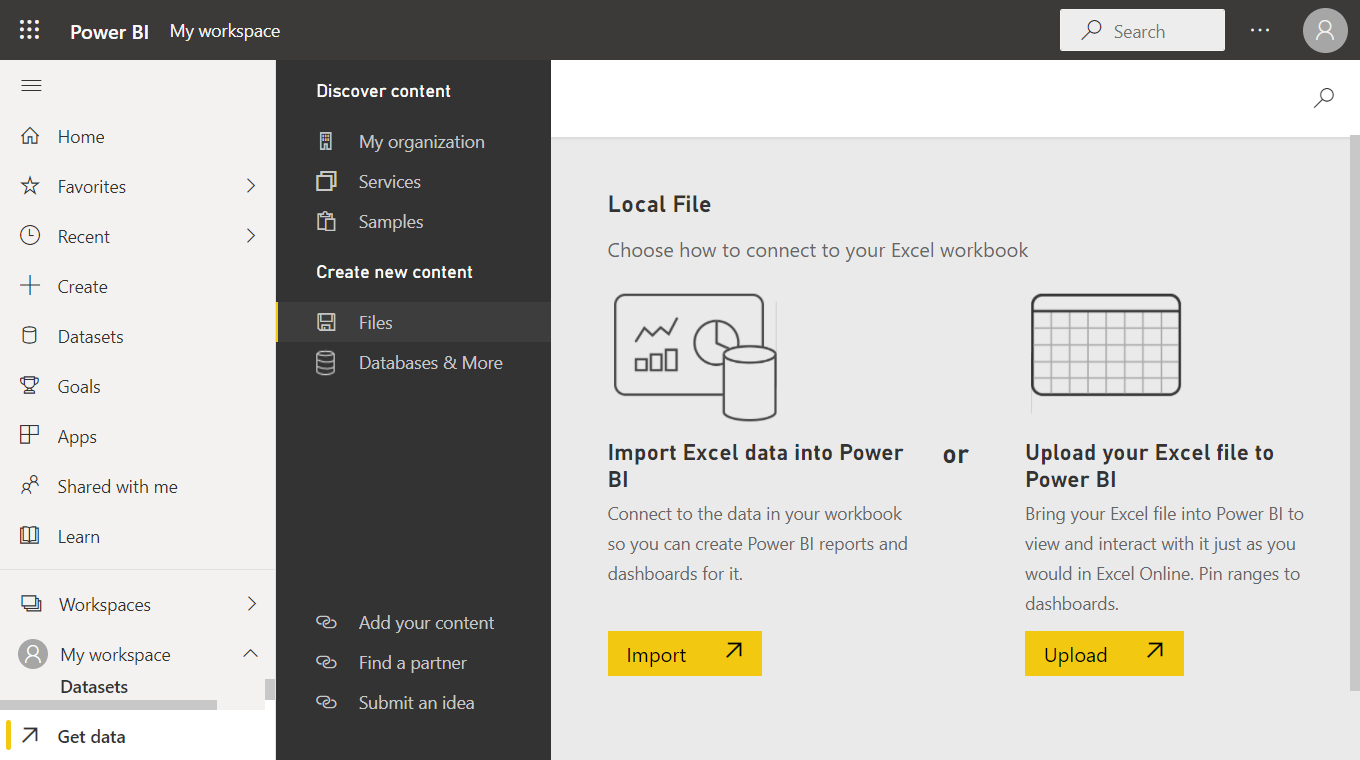Screen dimensions: 1360x760
Task: Click in the top Search box
Action: point(1142,30)
